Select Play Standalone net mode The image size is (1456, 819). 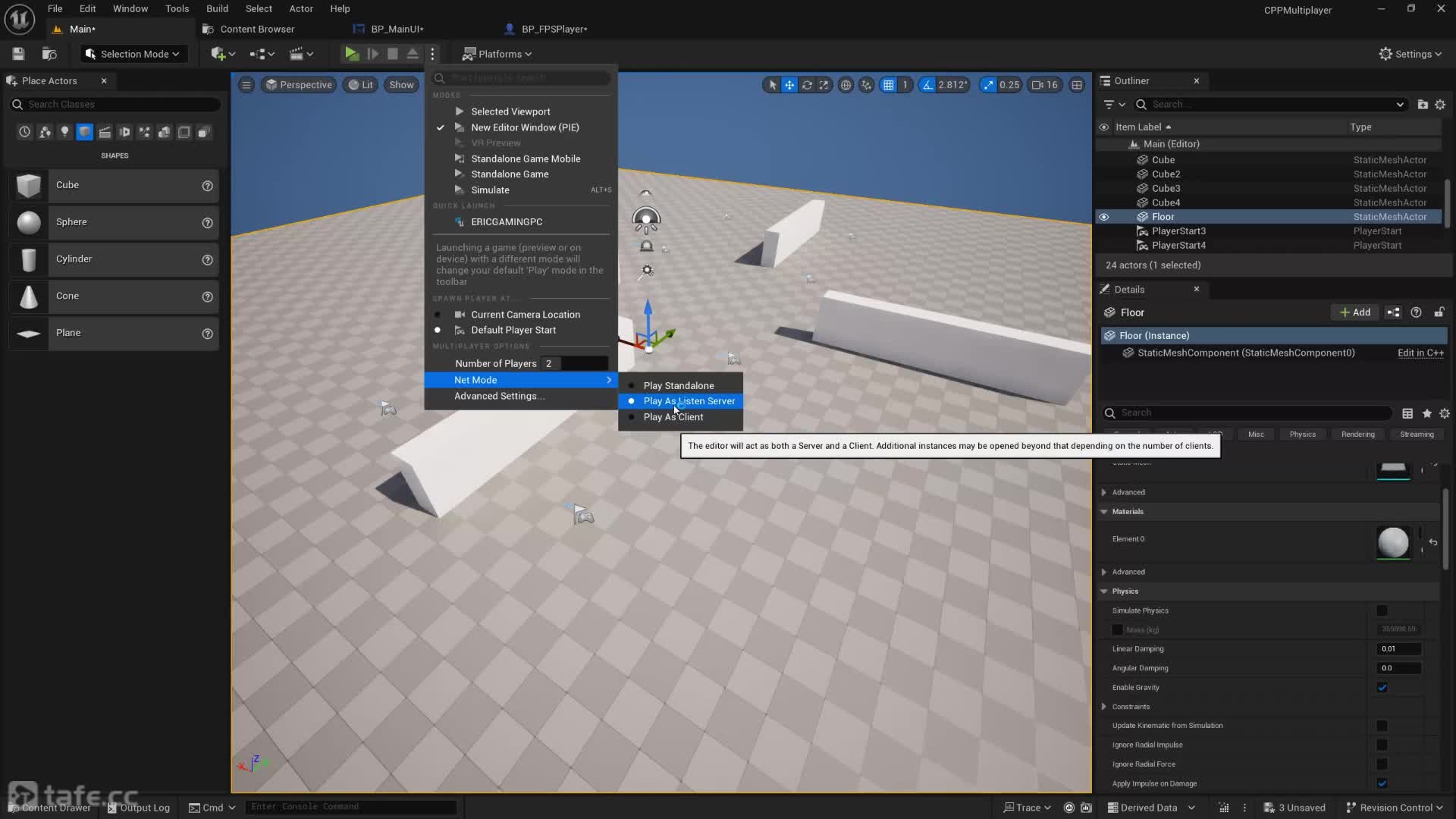click(680, 385)
